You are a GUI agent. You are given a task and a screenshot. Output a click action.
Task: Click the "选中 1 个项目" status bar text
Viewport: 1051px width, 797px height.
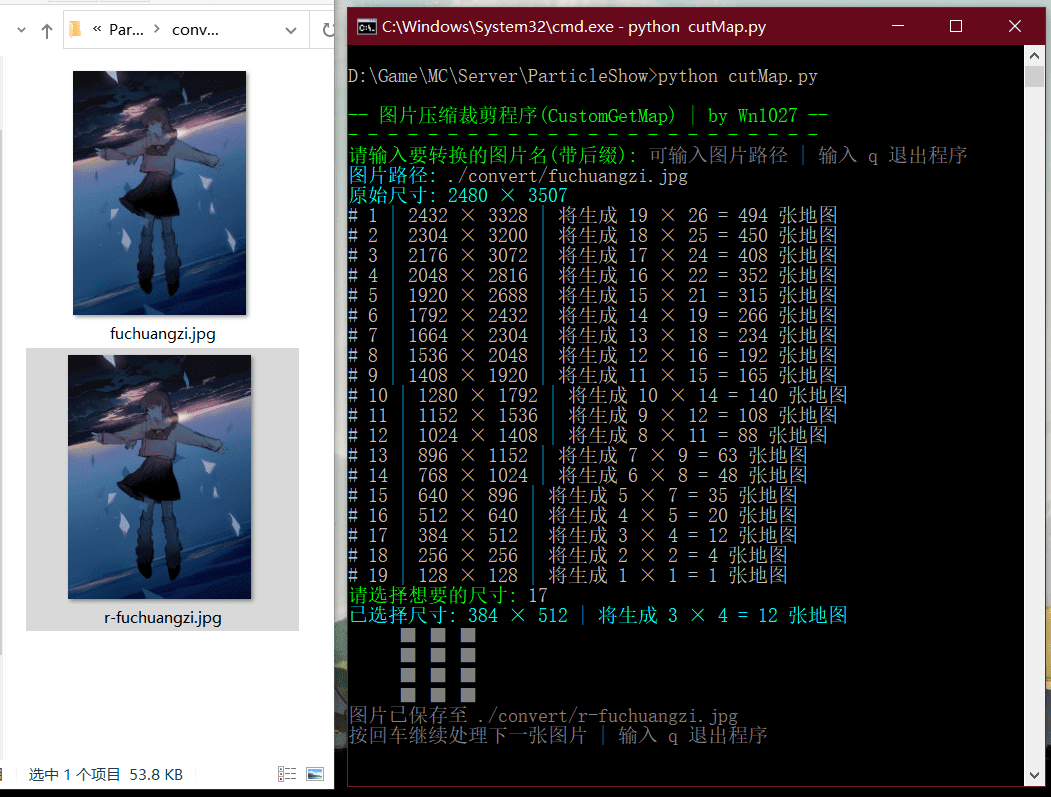74,775
